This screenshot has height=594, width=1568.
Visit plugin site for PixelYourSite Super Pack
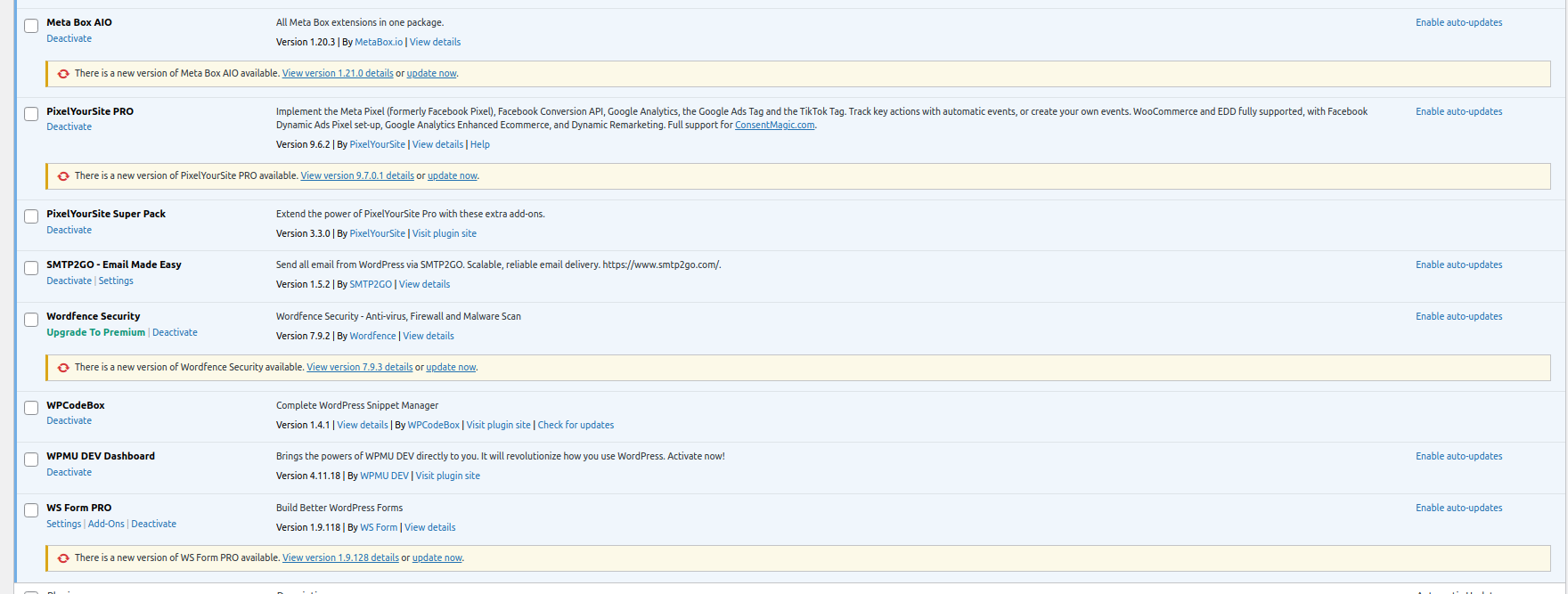pyautogui.click(x=444, y=233)
